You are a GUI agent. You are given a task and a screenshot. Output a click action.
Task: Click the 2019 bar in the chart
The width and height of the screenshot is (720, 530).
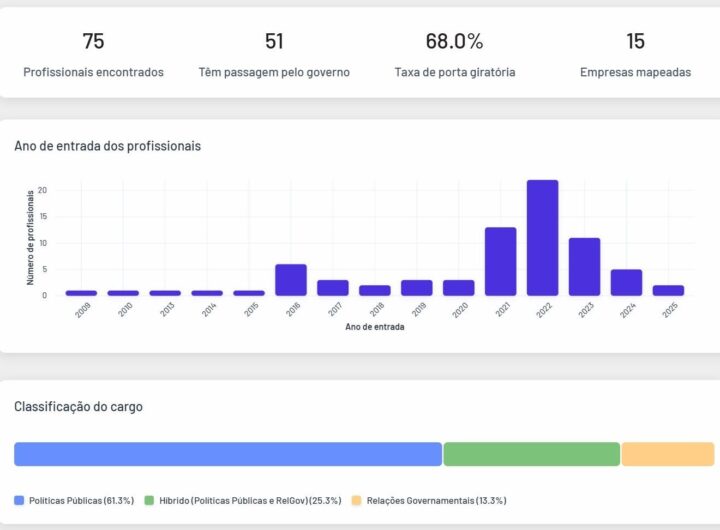[417, 288]
